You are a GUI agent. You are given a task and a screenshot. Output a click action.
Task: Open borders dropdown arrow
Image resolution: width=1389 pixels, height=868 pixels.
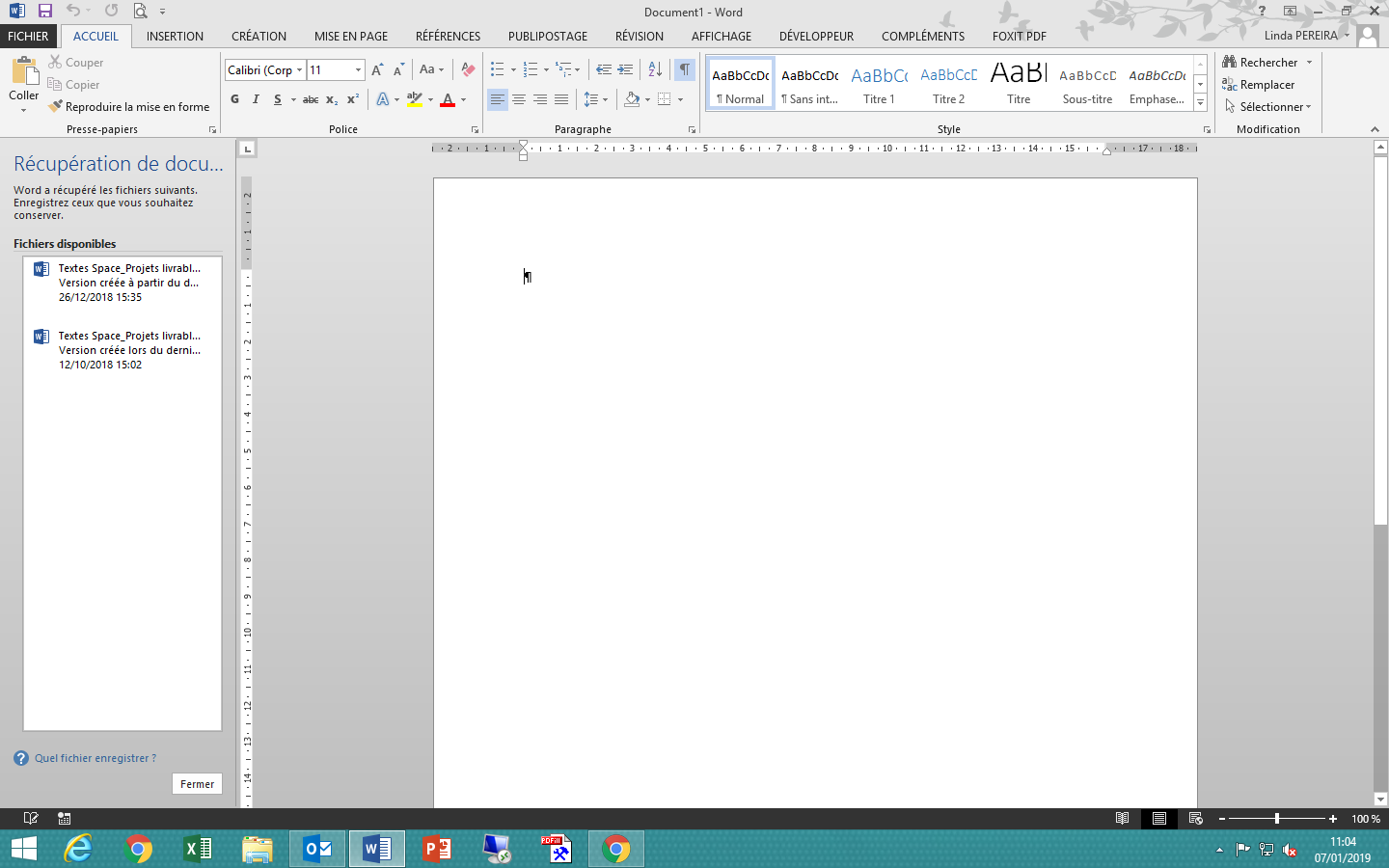pos(680,99)
